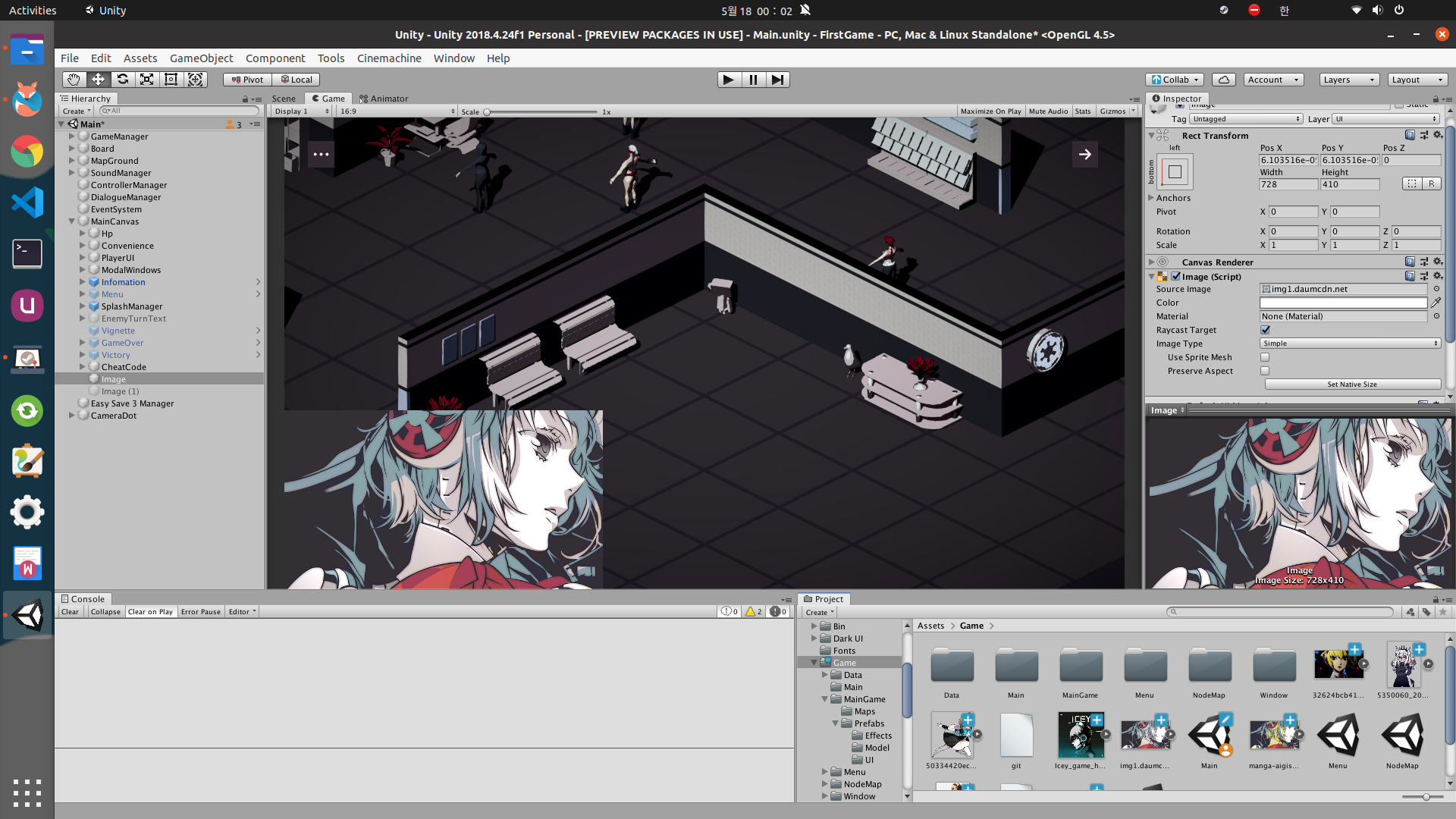Click the three-dots button in Game view
This screenshot has height=819, width=1456.
click(322, 154)
